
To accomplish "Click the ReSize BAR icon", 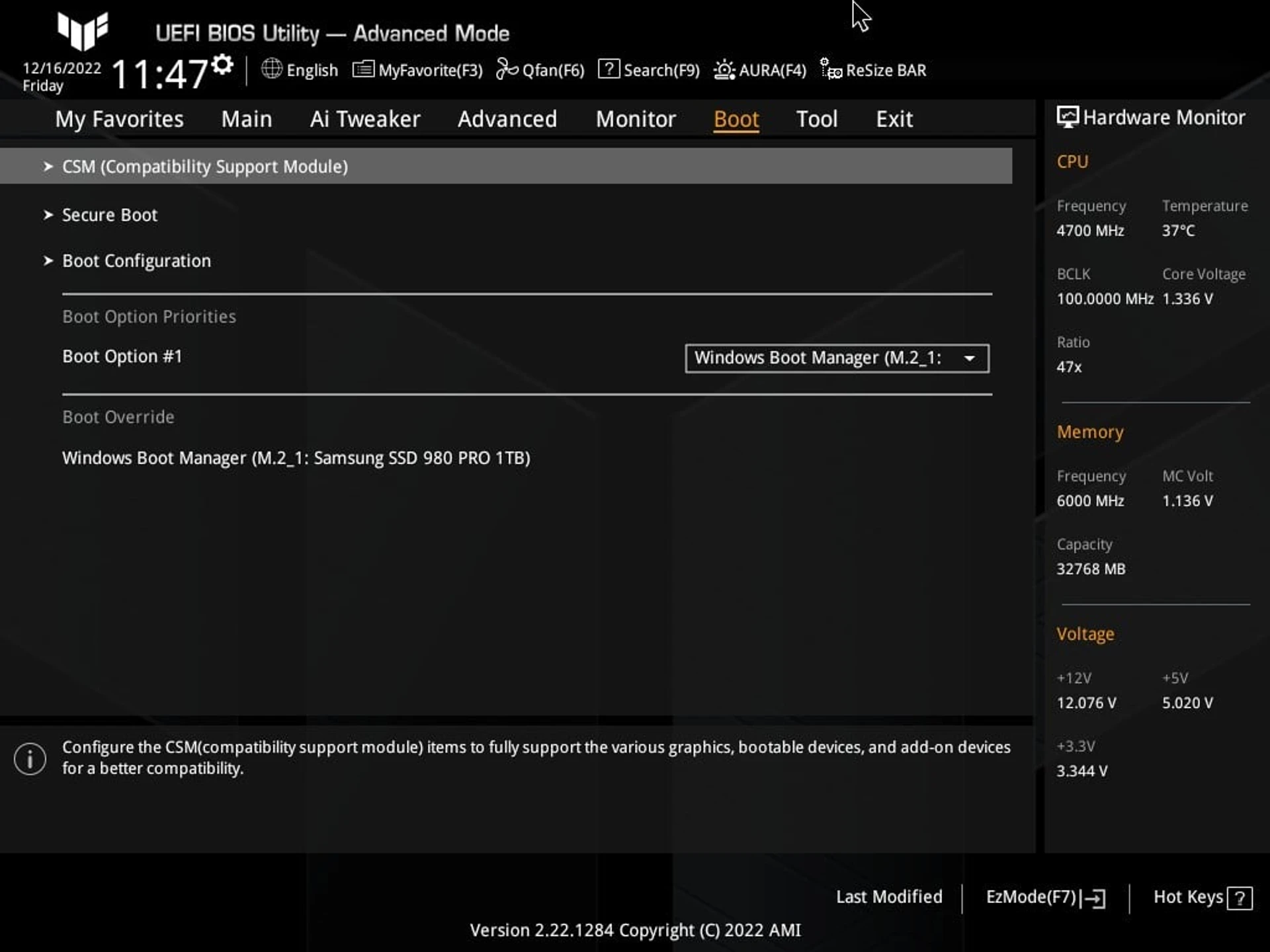I will pyautogui.click(x=831, y=69).
